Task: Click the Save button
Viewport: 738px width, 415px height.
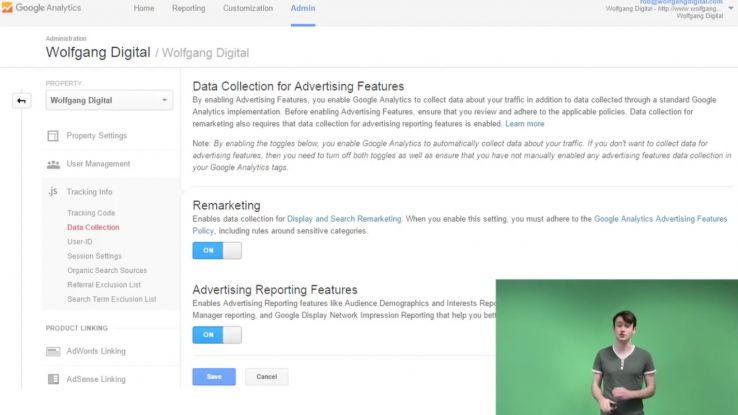Action: point(214,377)
